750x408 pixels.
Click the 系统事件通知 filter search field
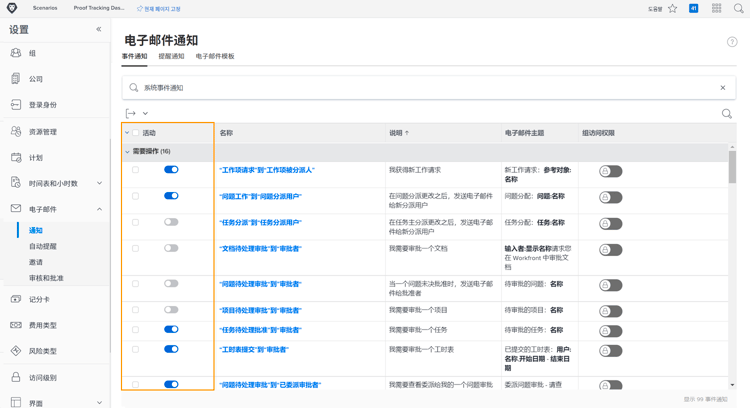click(x=429, y=88)
